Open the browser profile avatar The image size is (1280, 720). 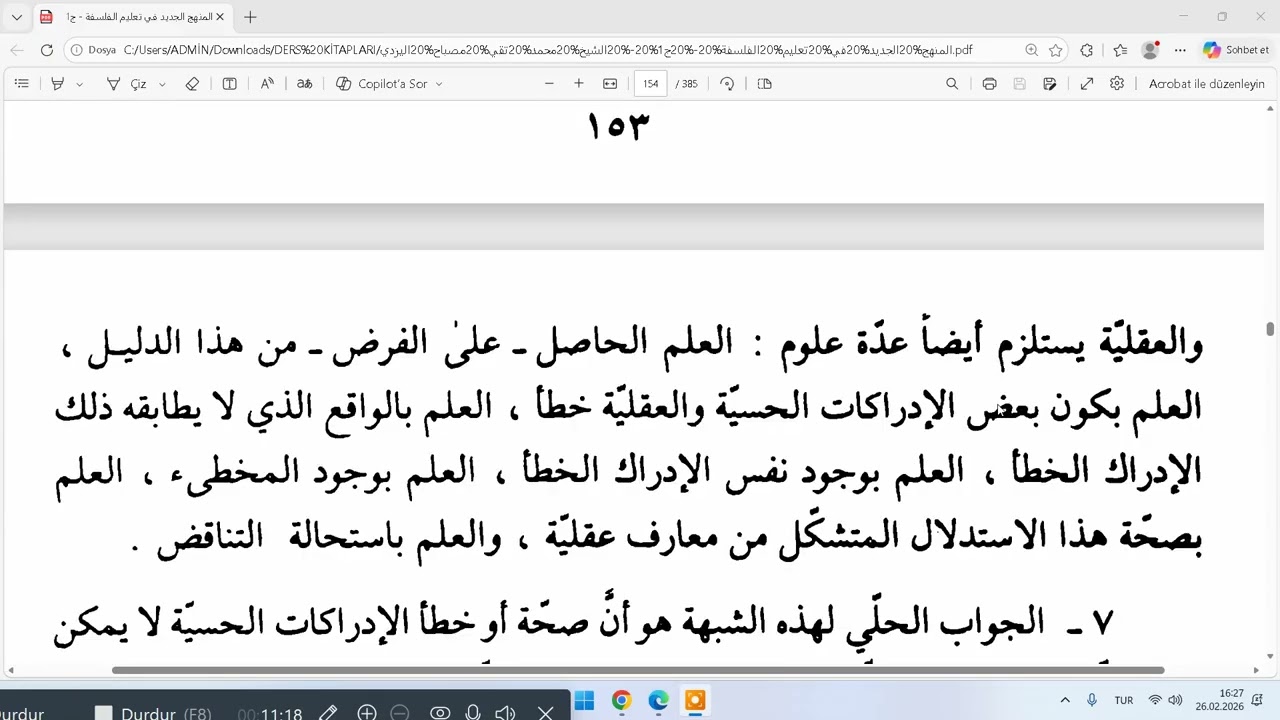point(1150,50)
